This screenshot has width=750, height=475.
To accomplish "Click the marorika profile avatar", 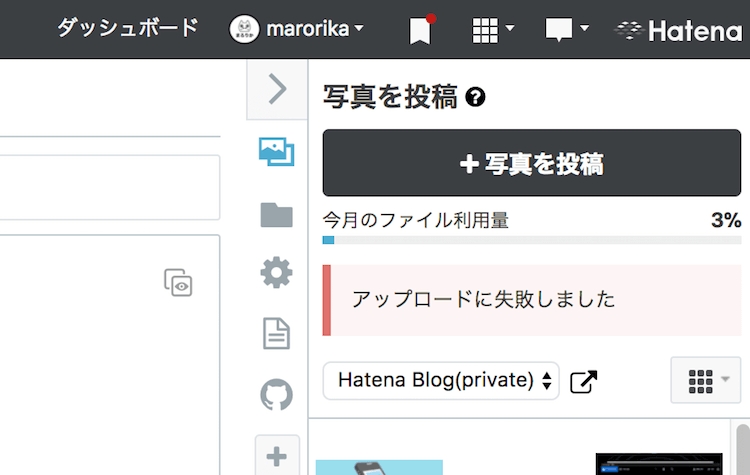I will [x=244, y=29].
